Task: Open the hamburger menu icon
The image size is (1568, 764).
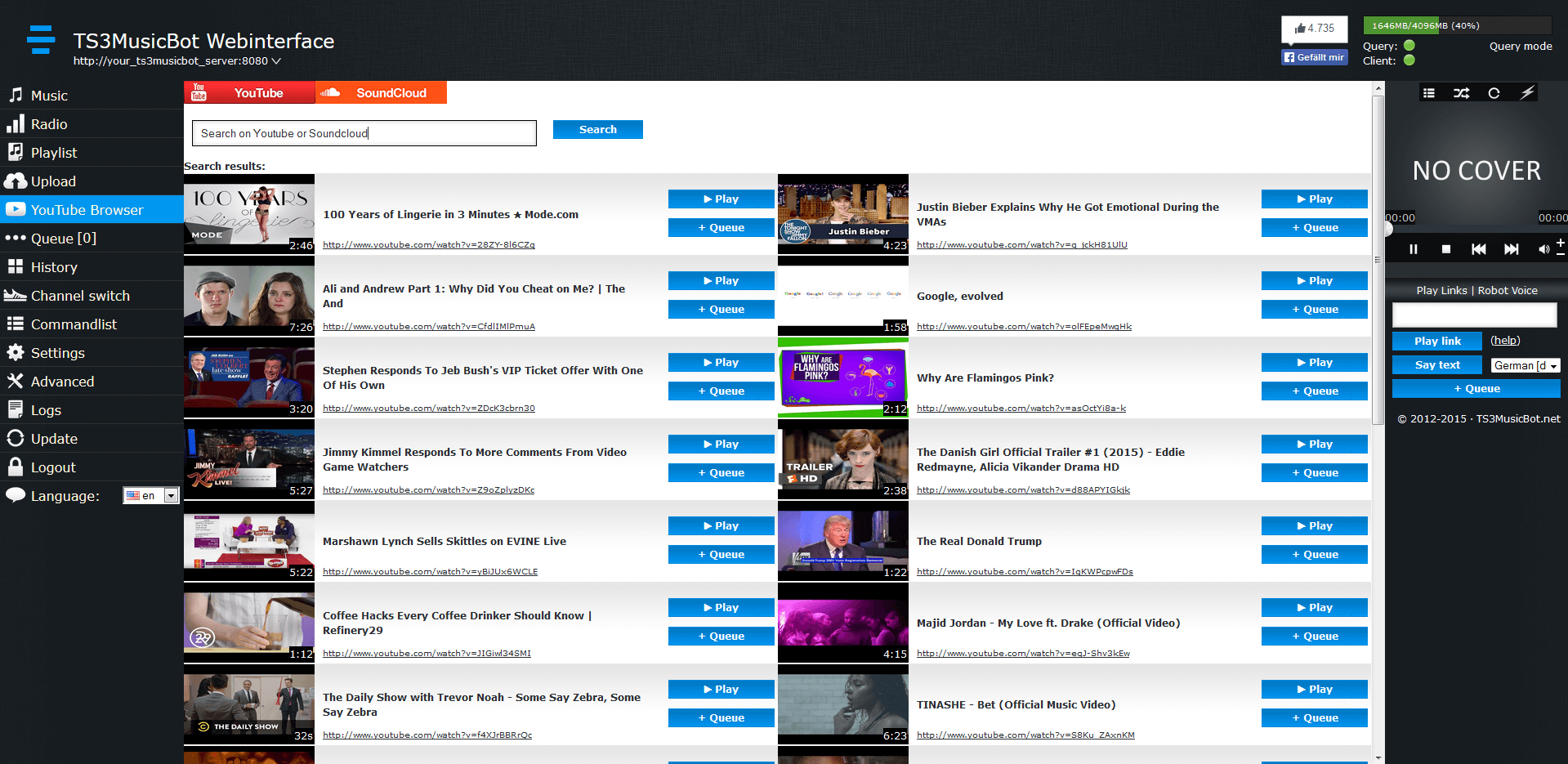Action: point(41,39)
